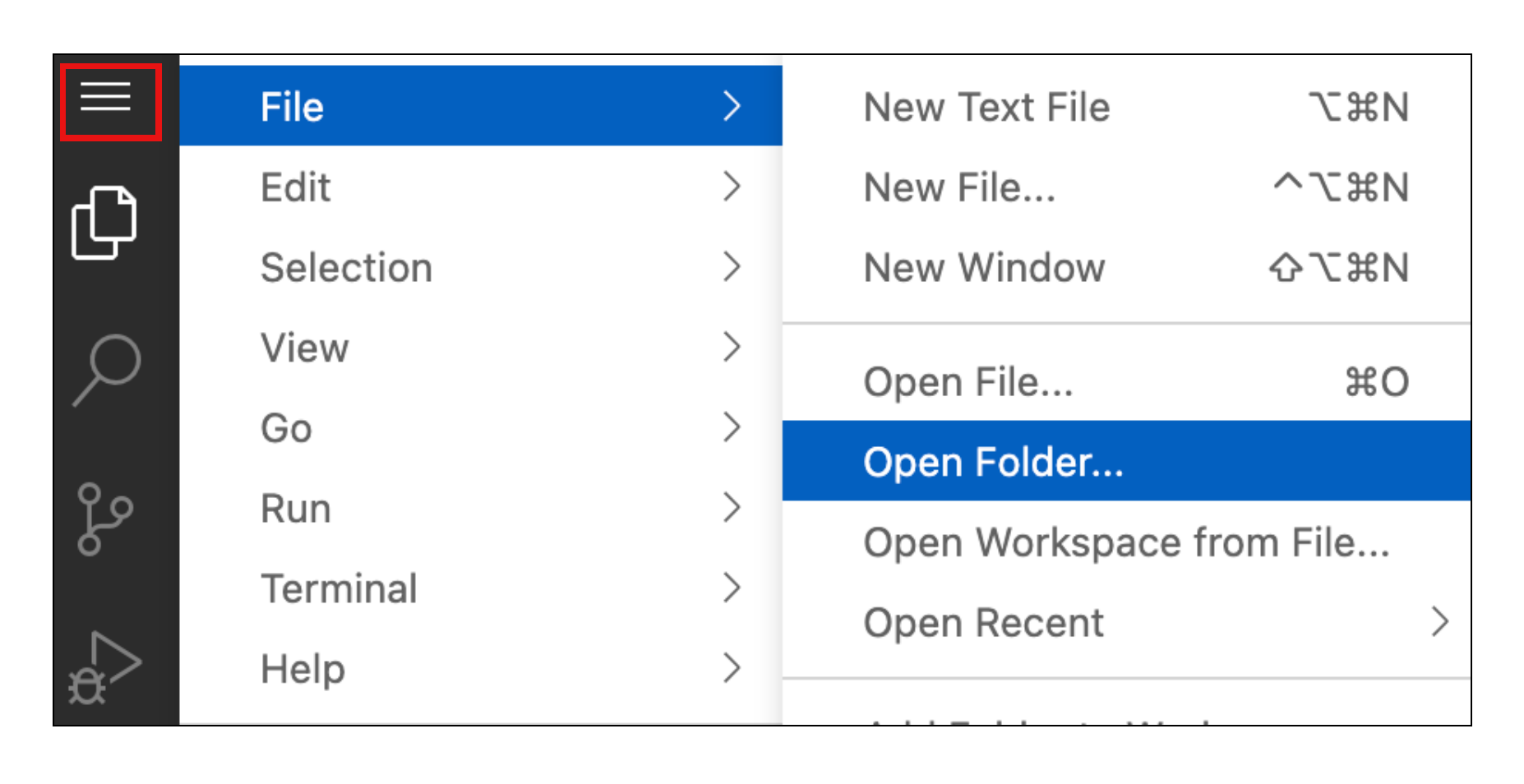Viewport: 1524px width, 784px height.
Task: Open the Source Control branch icon
Action: tap(104, 519)
